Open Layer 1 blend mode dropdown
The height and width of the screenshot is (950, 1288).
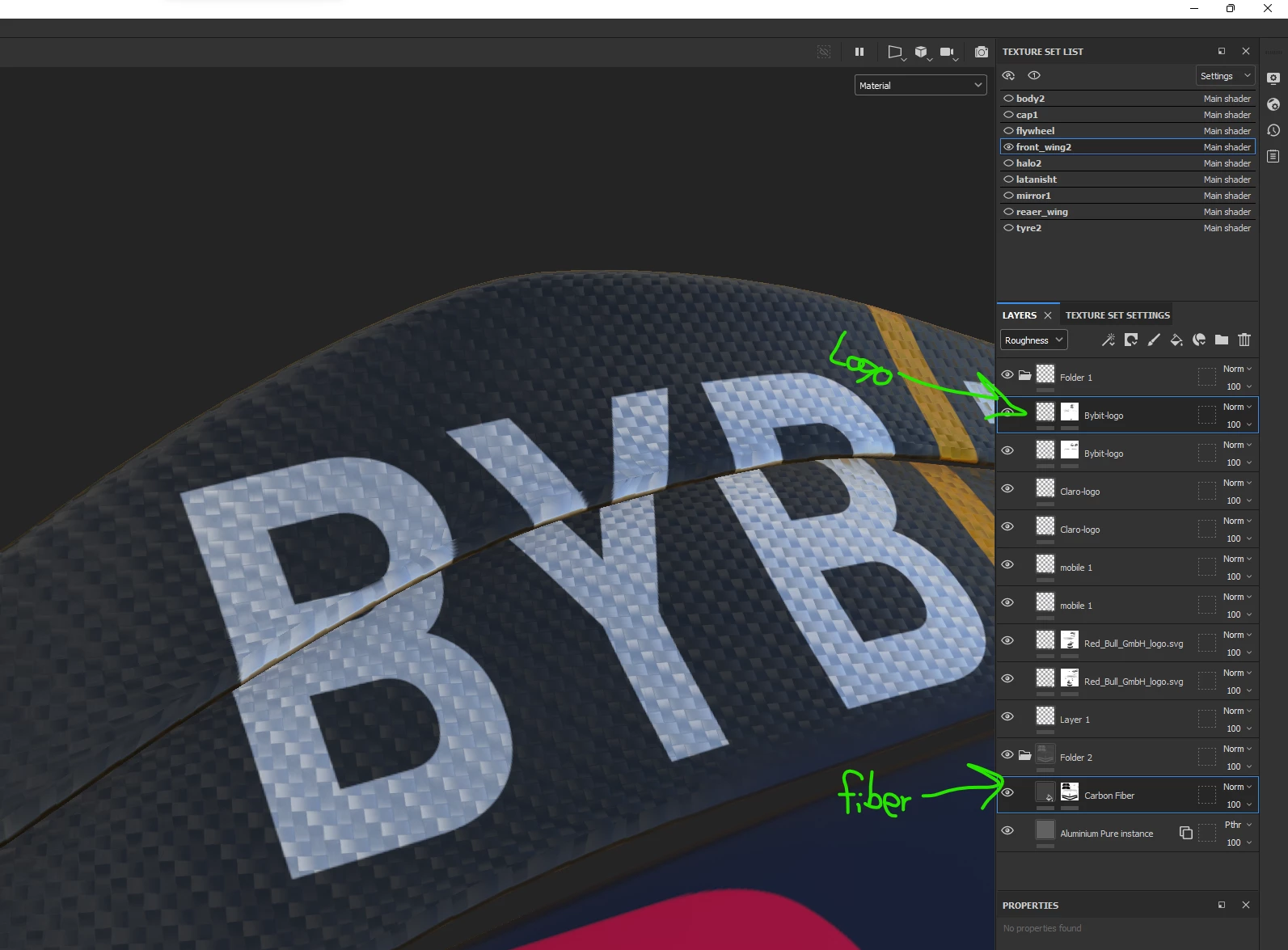1237,711
